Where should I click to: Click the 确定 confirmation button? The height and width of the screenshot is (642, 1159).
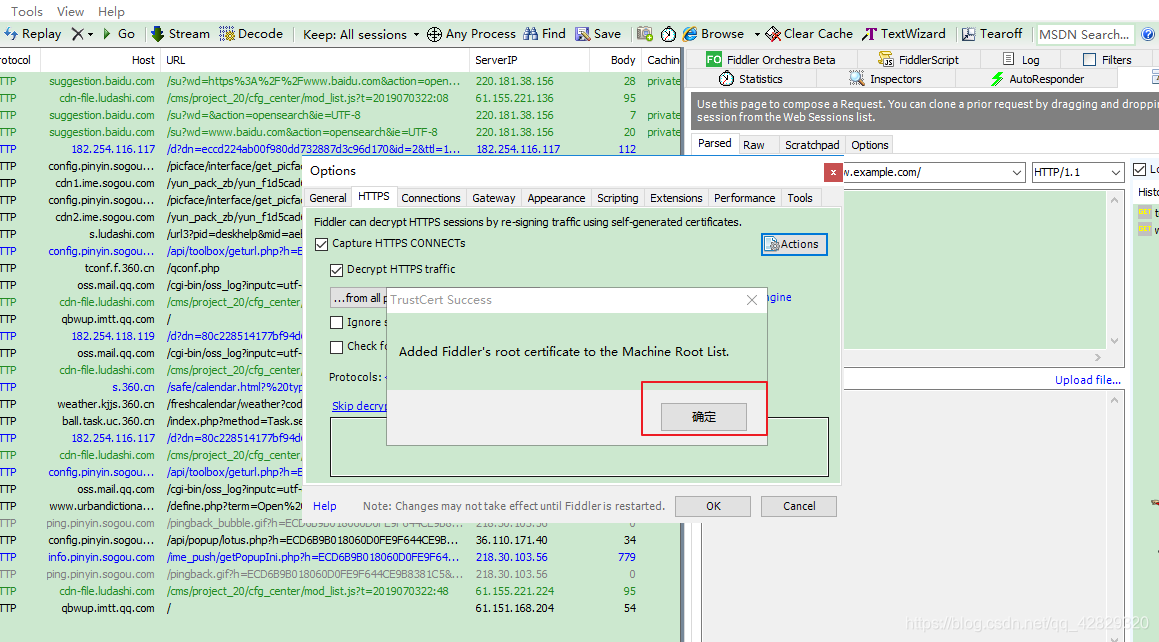(704, 417)
